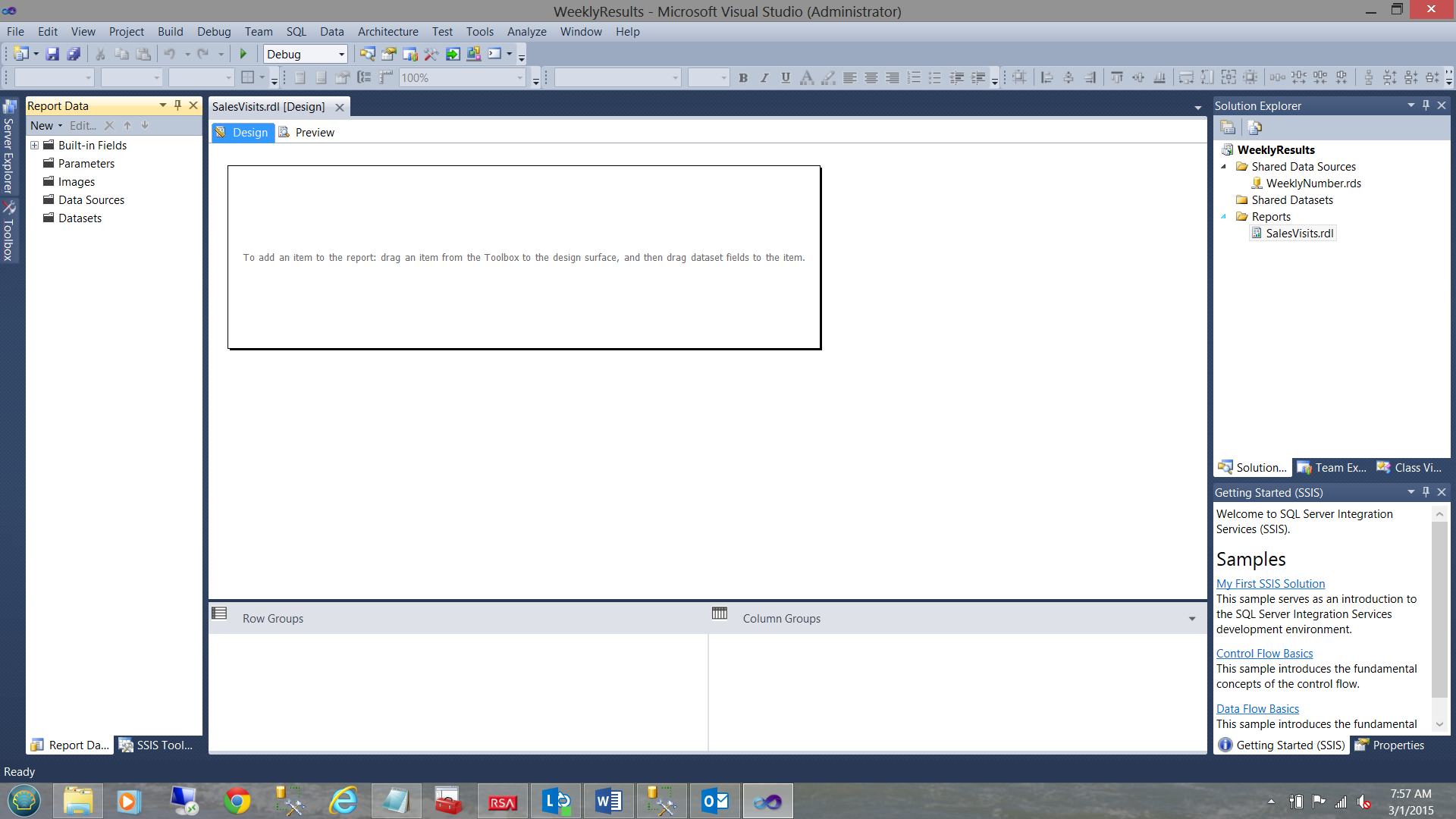Open the Debug configuration dropdown

(x=341, y=54)
